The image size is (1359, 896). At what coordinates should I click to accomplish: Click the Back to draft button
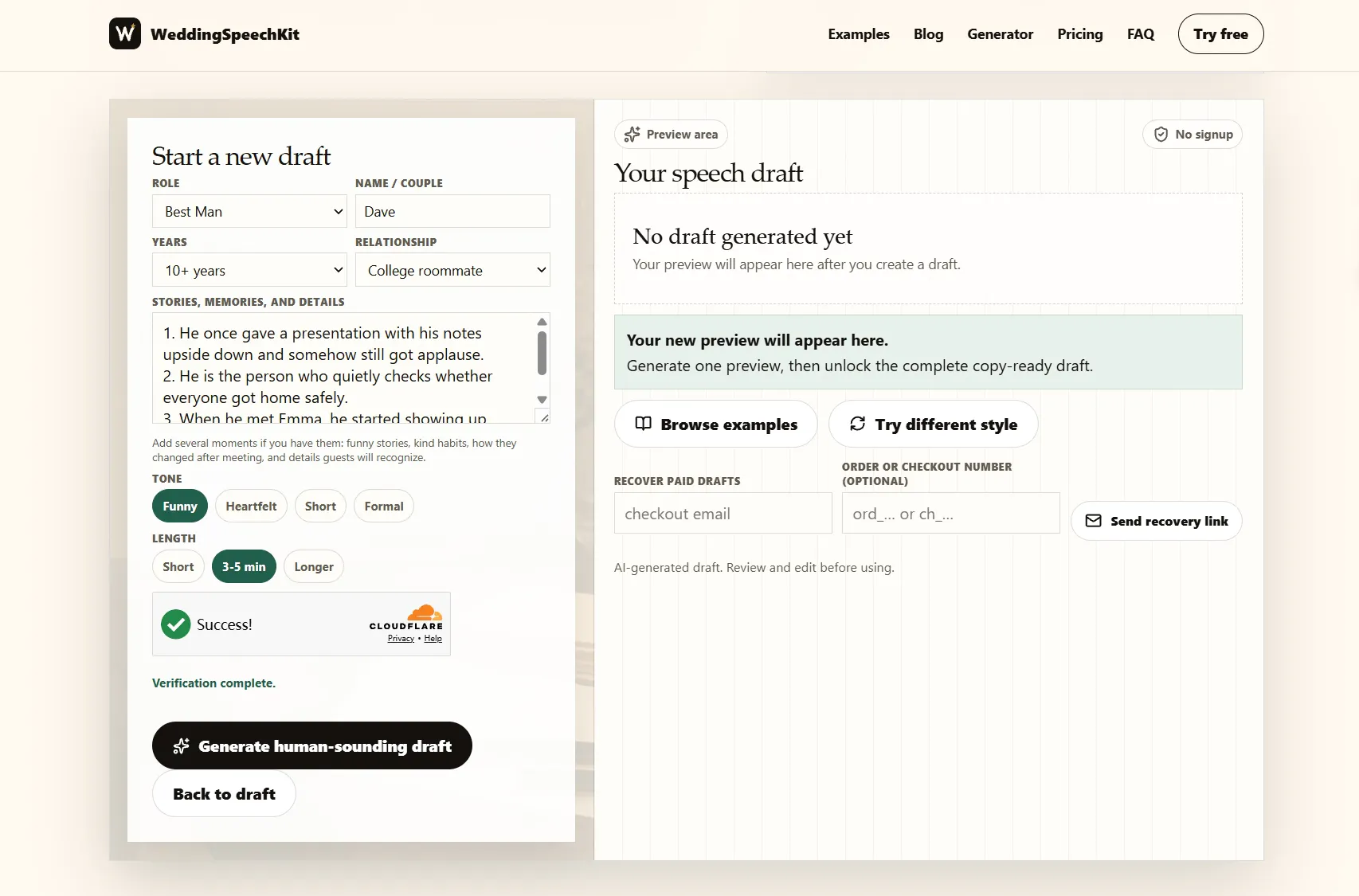(x=224, y=793)
